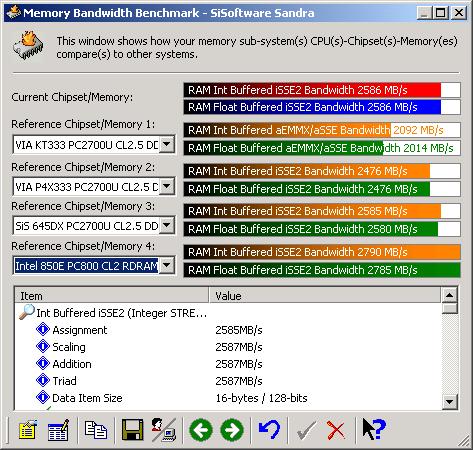Click the yellow notes options icon
Image resolution: width=473 pixels, height=450 pixels.
[28, 429]
